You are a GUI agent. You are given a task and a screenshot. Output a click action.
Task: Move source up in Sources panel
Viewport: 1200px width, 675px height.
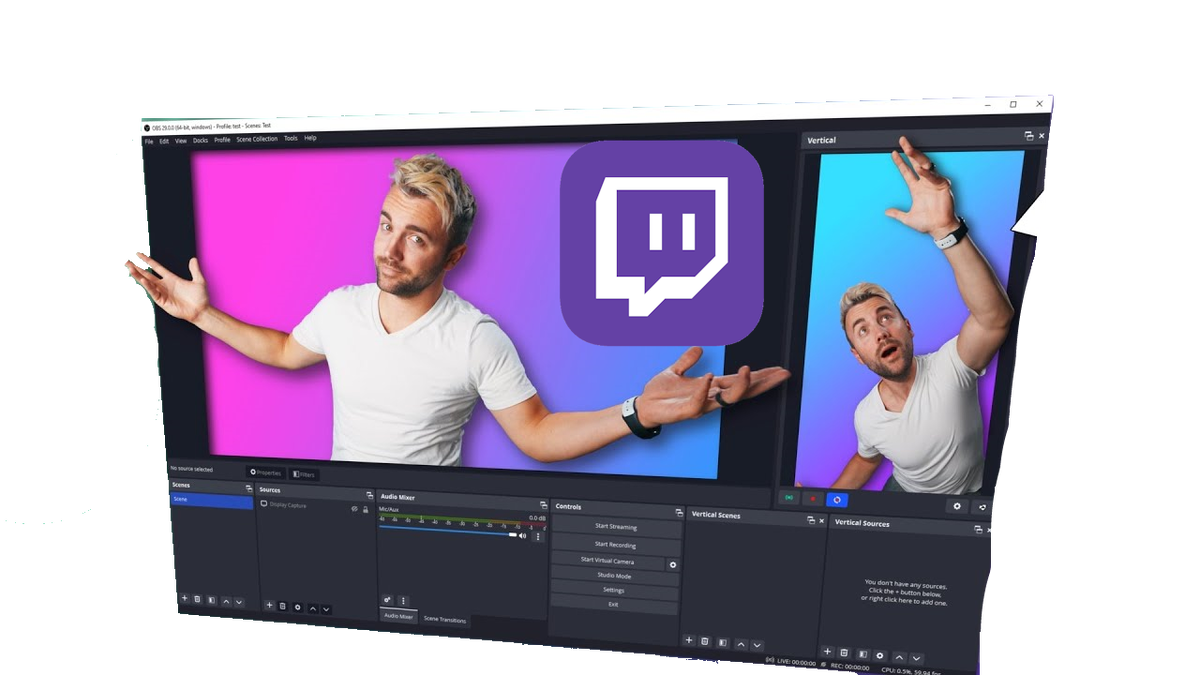click(312, 608)
